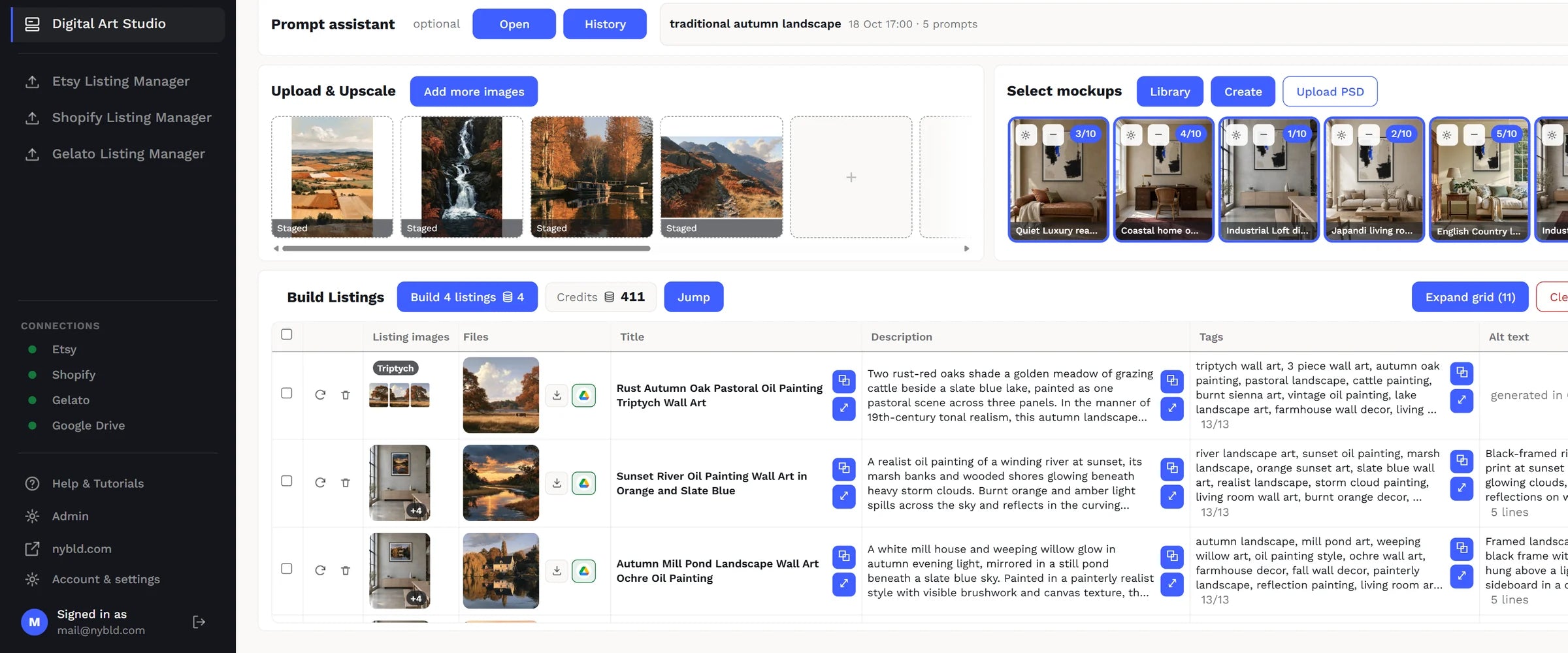
Task: Select the waterfall staged image thumbnail
Action: click(x=462, y=177)
